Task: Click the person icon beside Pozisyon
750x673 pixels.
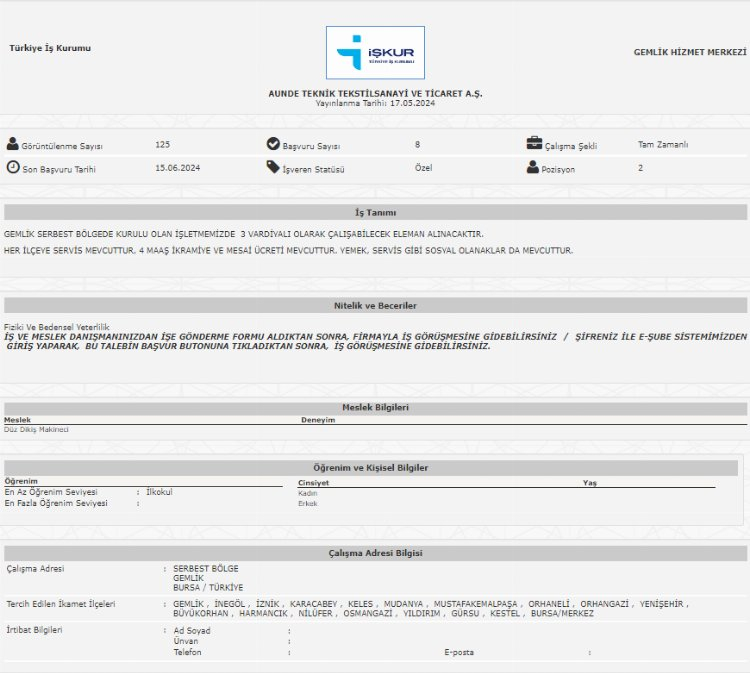Action: point(533,168)
